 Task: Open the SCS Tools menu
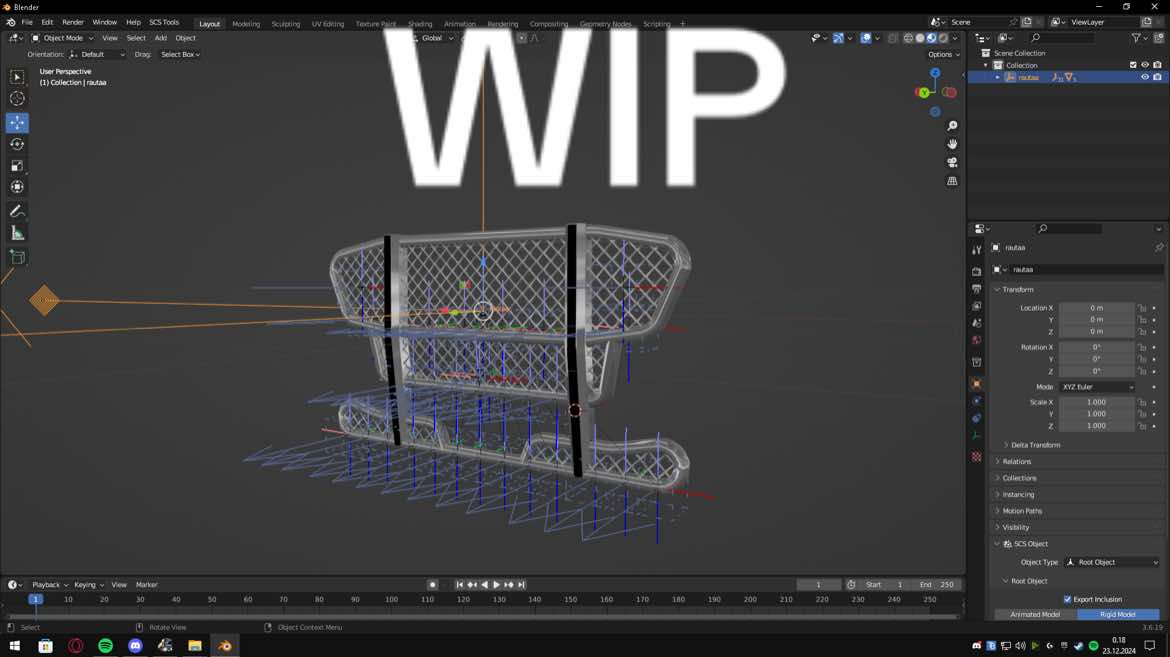point(164,22)
